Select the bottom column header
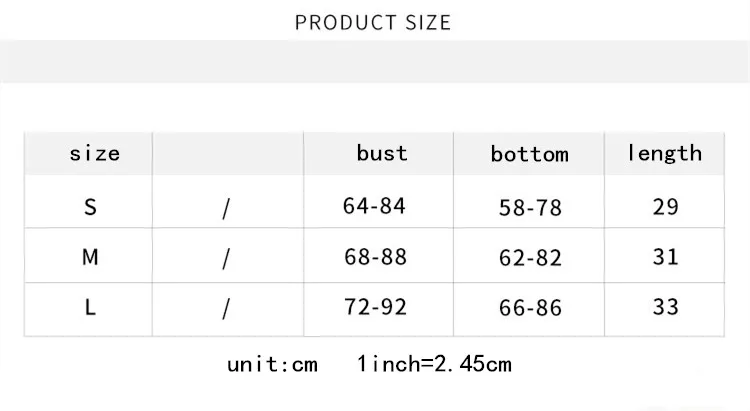The height and width of the screenshot is (411, 750). [529, 154]
